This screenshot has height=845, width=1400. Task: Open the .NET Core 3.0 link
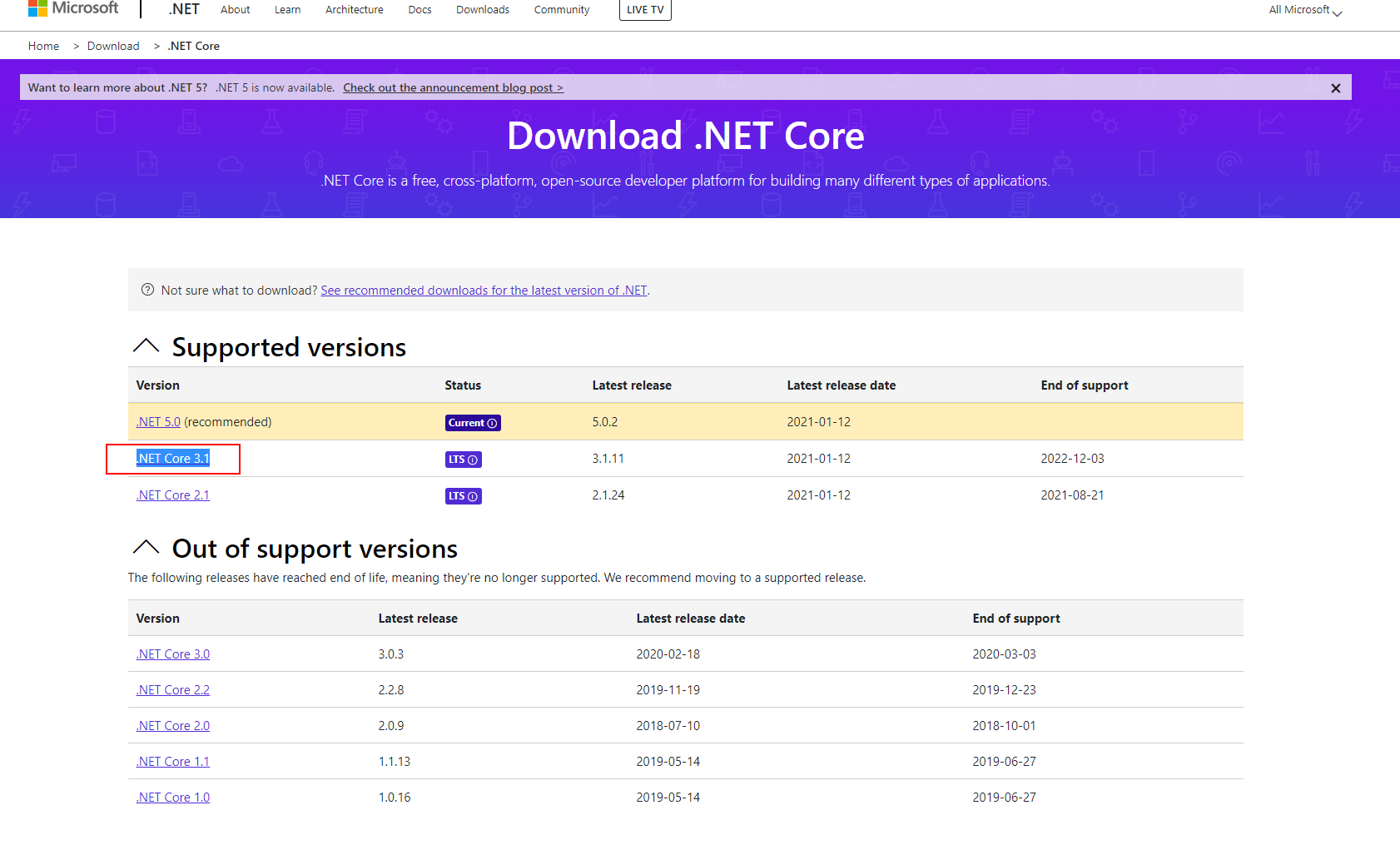pyautogui.click(x=173, y=654)
